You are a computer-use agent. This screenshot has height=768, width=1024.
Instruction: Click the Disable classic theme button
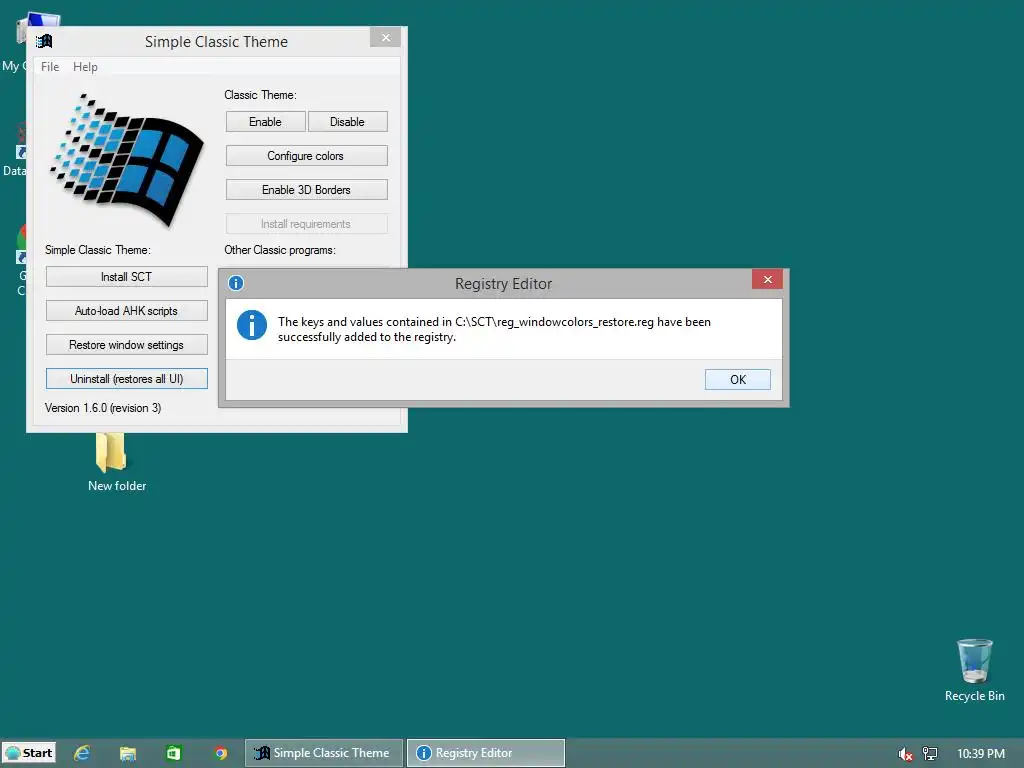(x=347, y=121)
